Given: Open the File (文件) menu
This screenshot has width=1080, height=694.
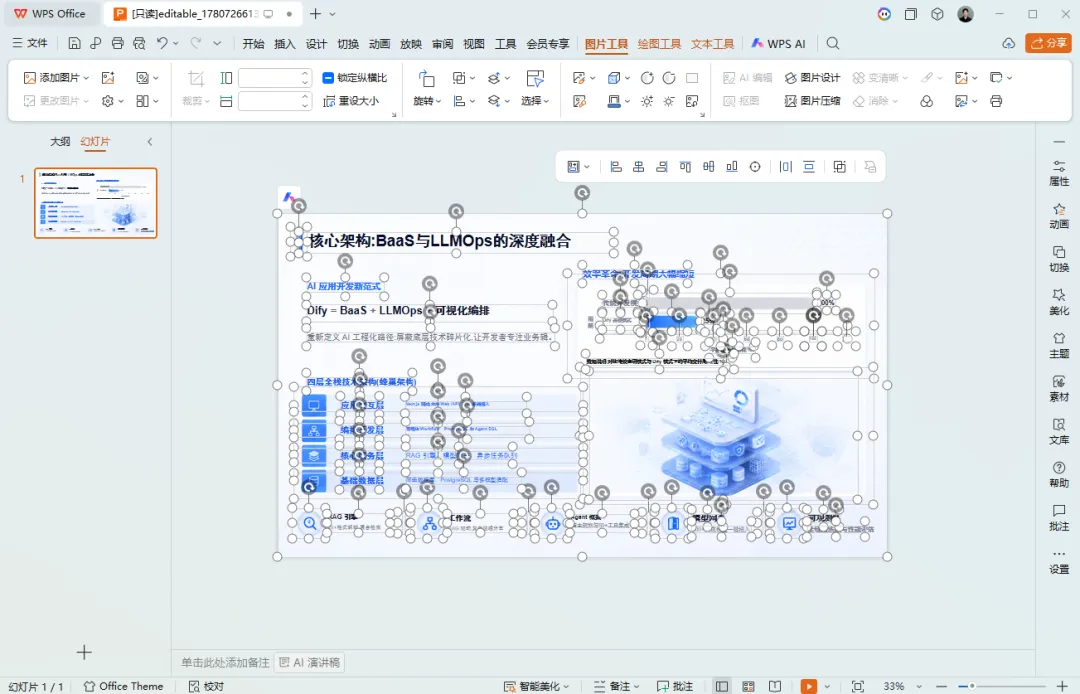Looking at the screenshot, I should point(30,43).
